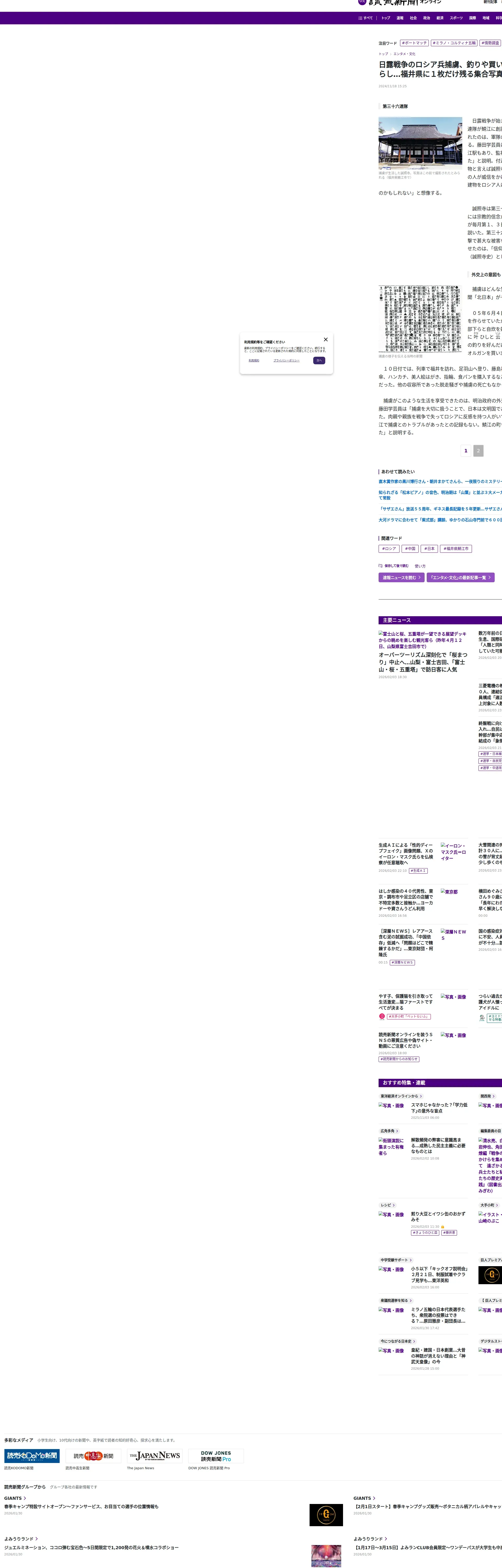Open the プライバシーポリシー link
The width and height of the screenshot is (502, 1568).
click(x=286, y=360)
